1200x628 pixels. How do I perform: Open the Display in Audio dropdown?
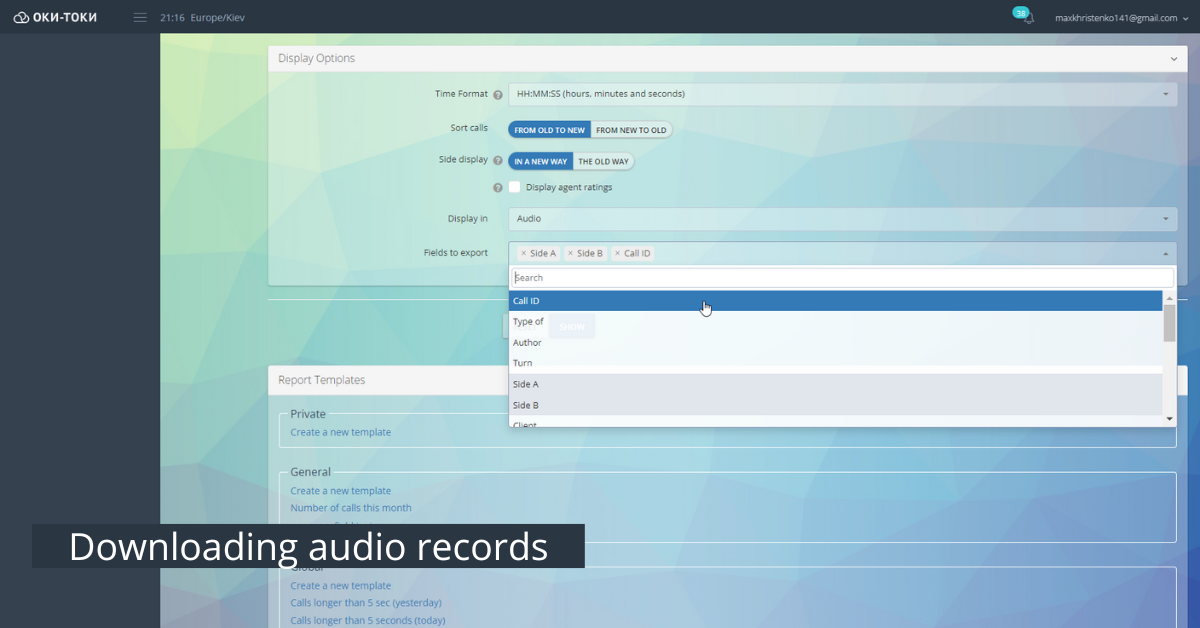pyautogui.click(x=842, y=219)
